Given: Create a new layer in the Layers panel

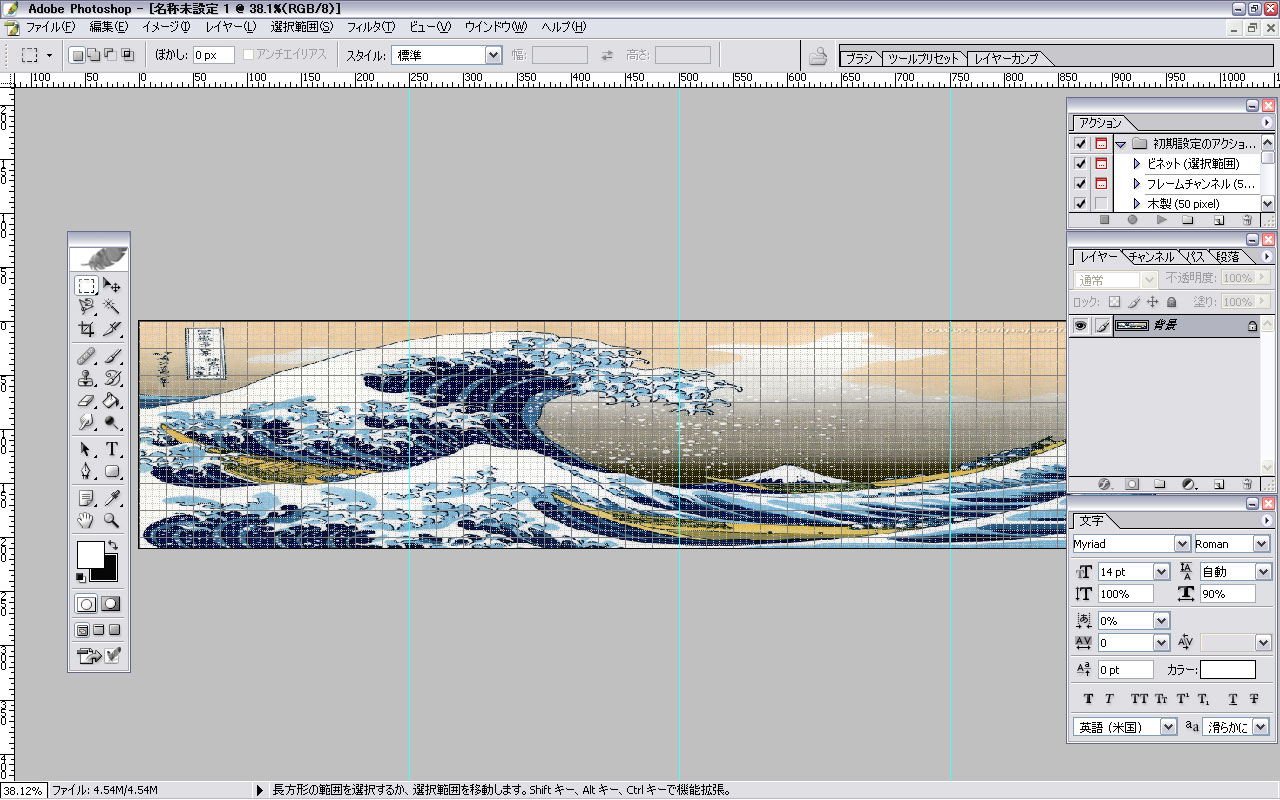Looking at the screenshot, I should (x=1218, y=483).
